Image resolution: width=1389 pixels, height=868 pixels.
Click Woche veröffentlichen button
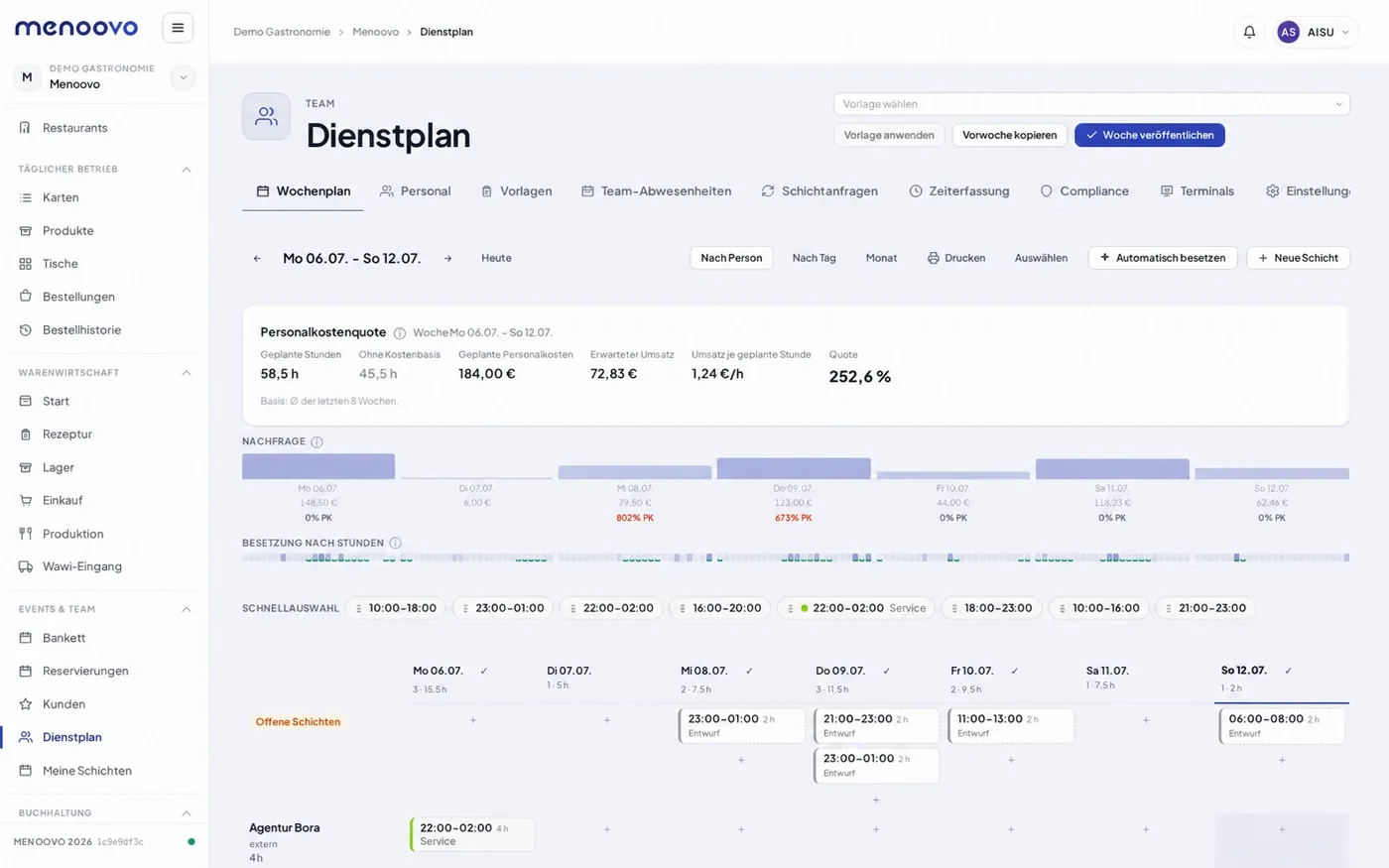coord(1149,135)
